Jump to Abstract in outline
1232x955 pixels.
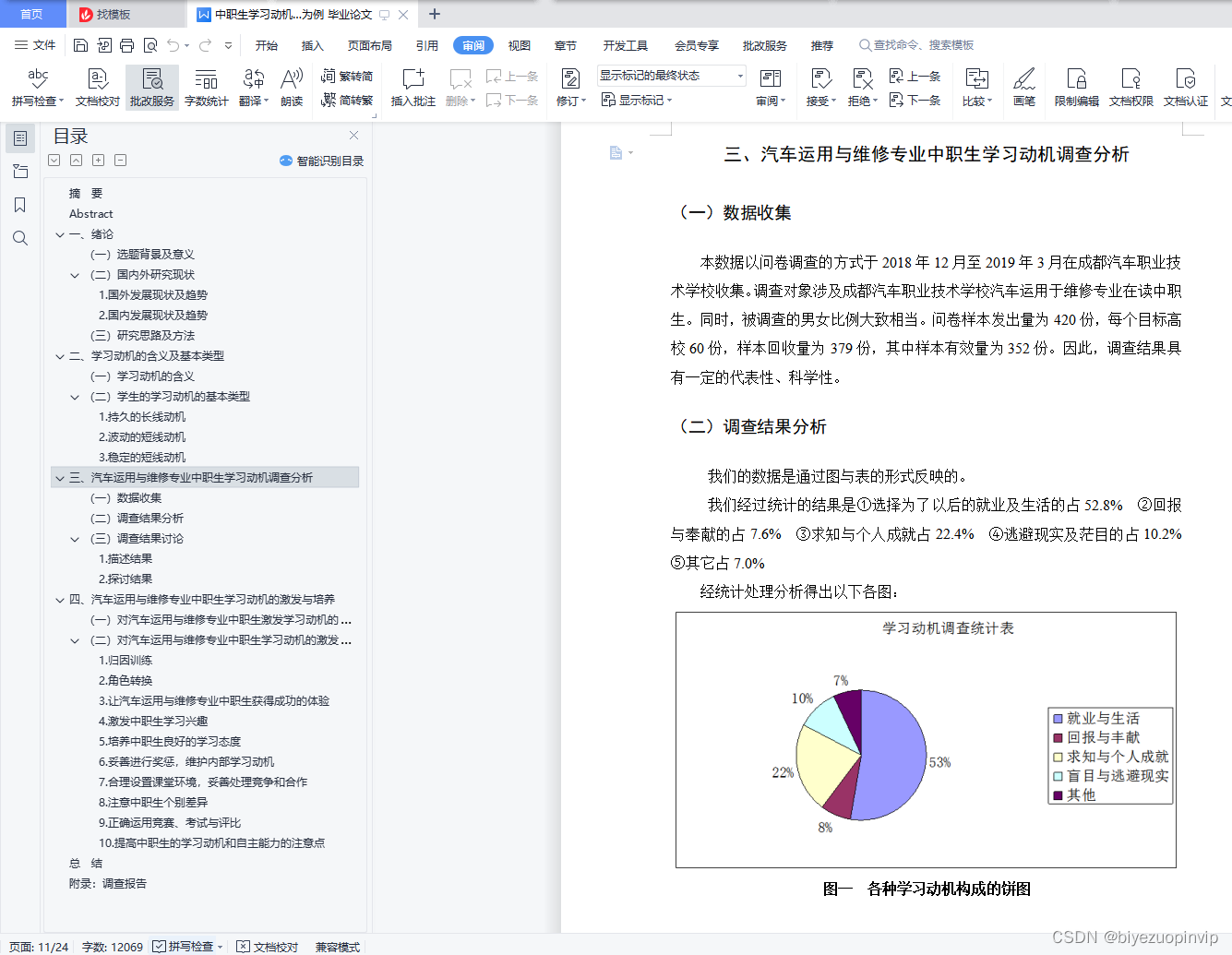point(90,214)
